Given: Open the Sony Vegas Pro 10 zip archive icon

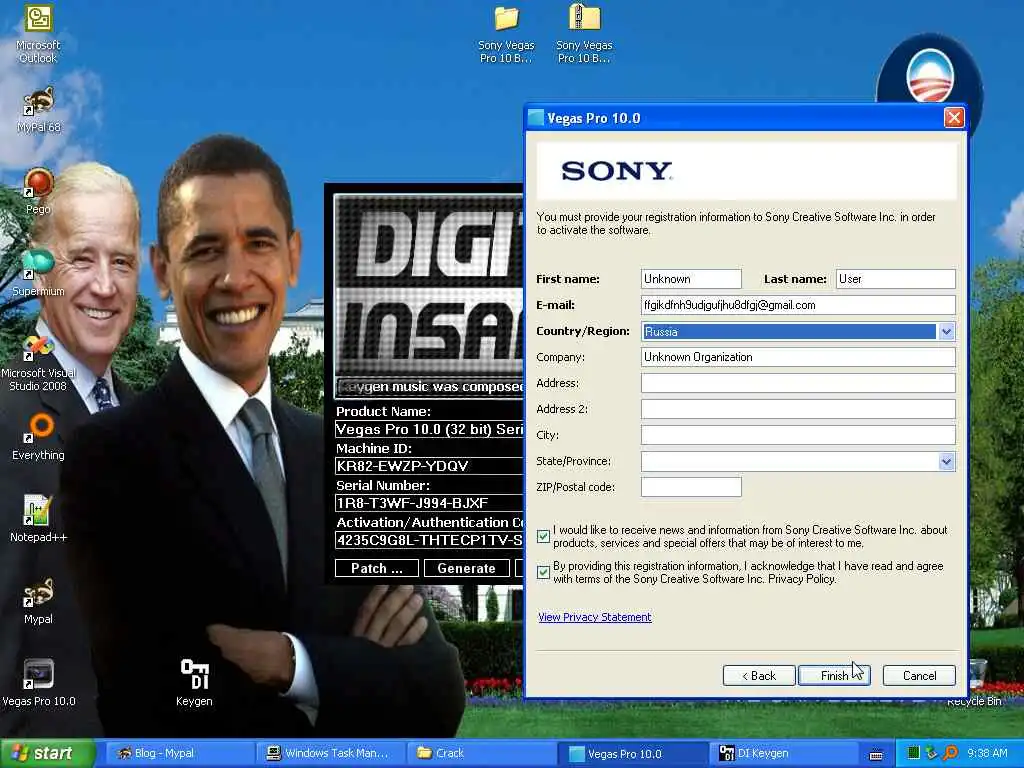Looking at the screenshot, I should 584,34.
